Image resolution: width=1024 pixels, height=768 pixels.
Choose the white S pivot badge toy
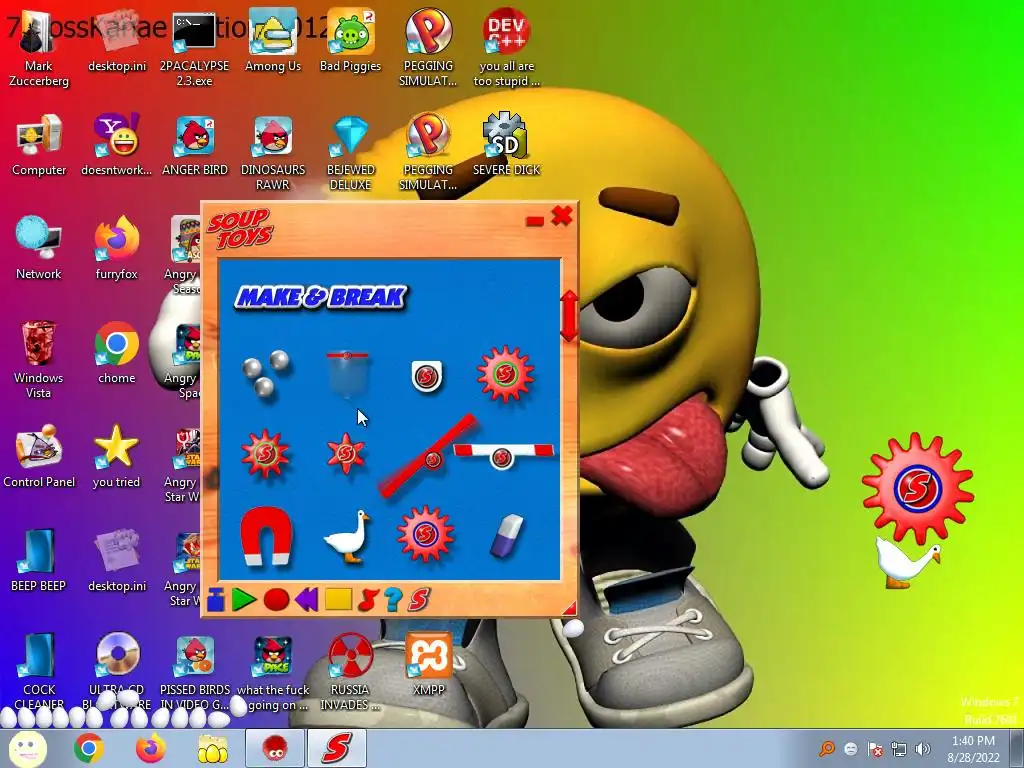pyautogui.click(x=426, y=376)
